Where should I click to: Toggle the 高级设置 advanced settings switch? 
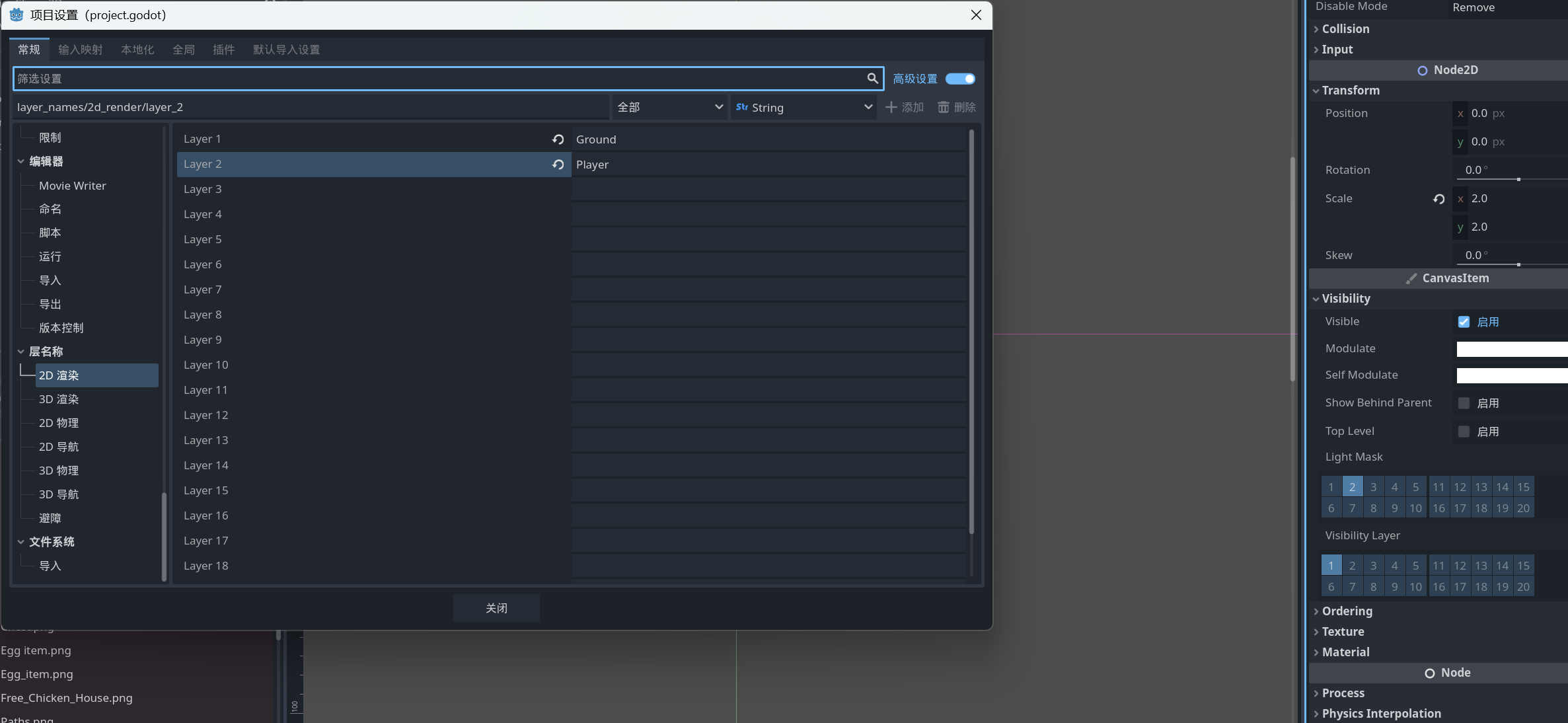pyautogui.click(x=959, y=79)
